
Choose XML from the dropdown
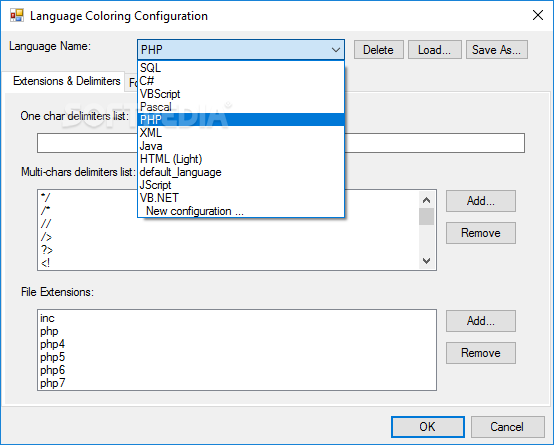pos(241,133)
